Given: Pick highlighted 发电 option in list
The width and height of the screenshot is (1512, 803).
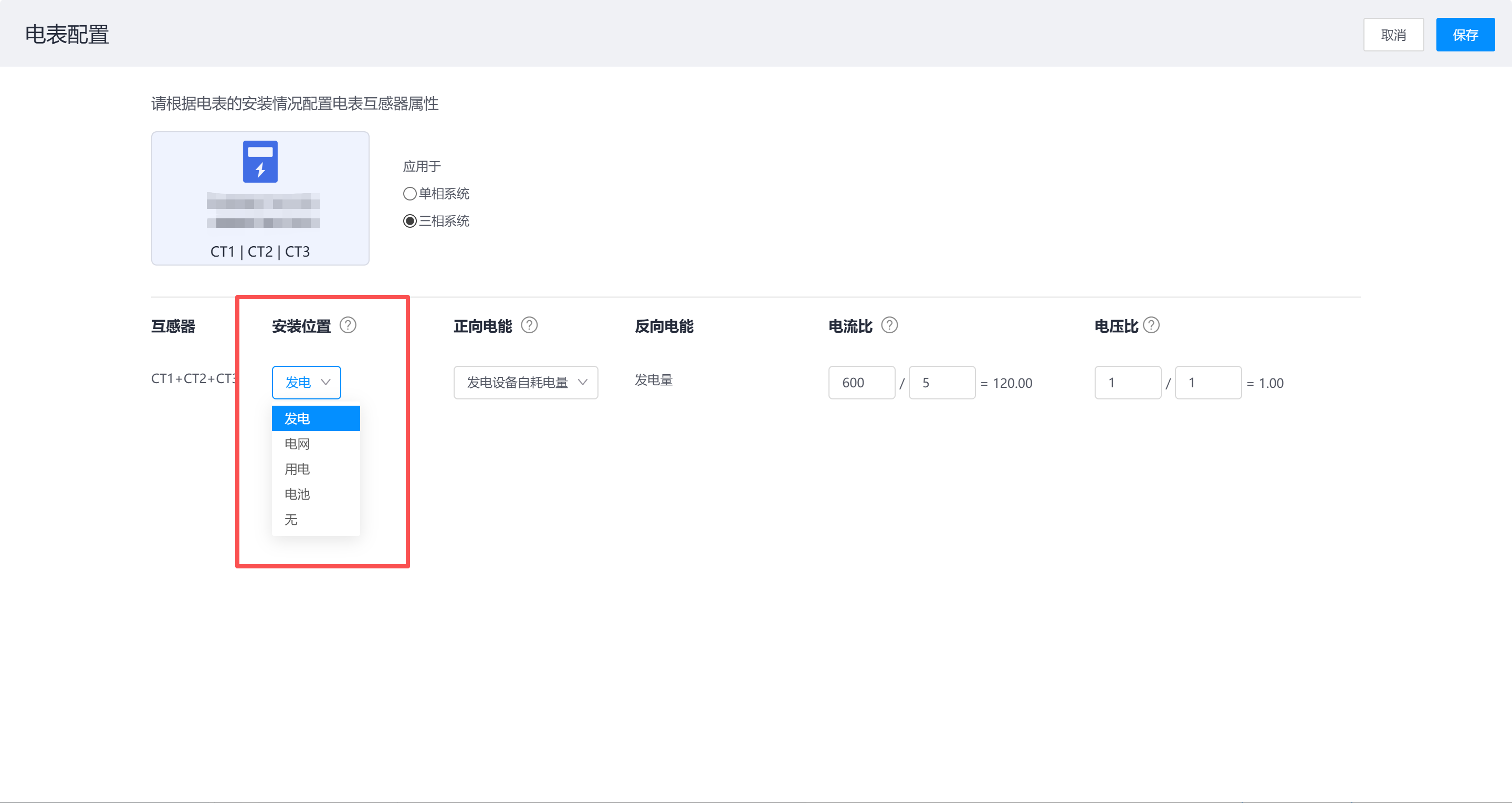Looking at the screenshot, I should 315,418.
